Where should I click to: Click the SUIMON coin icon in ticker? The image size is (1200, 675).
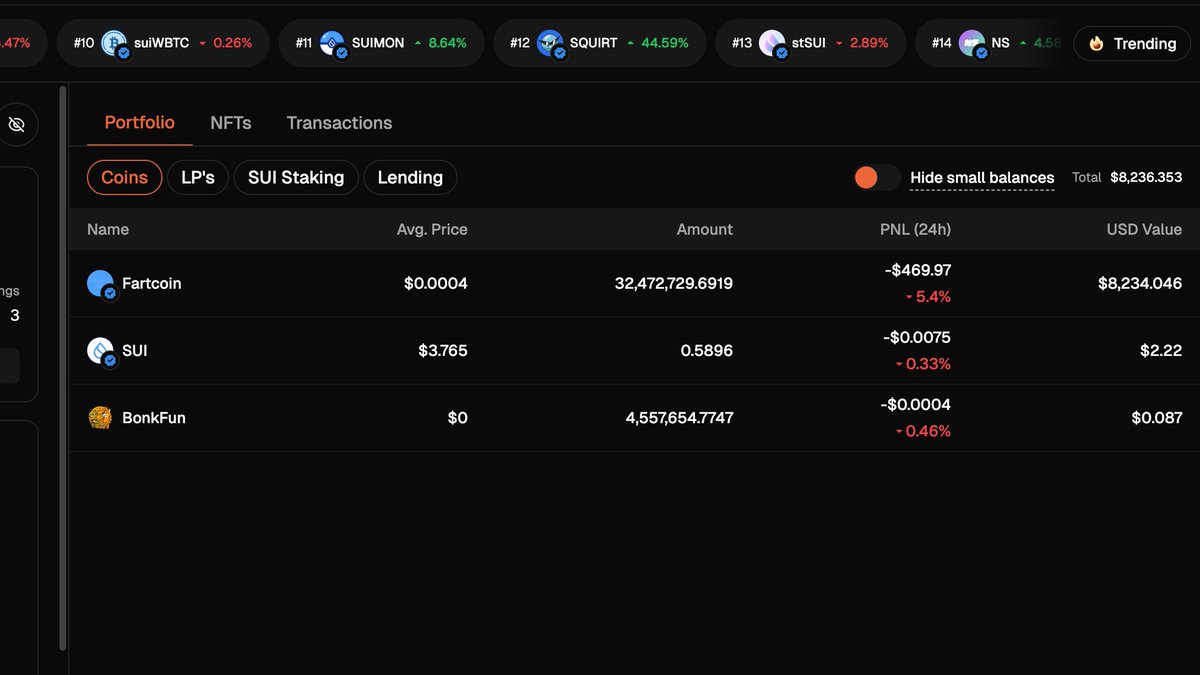[333, 43]
